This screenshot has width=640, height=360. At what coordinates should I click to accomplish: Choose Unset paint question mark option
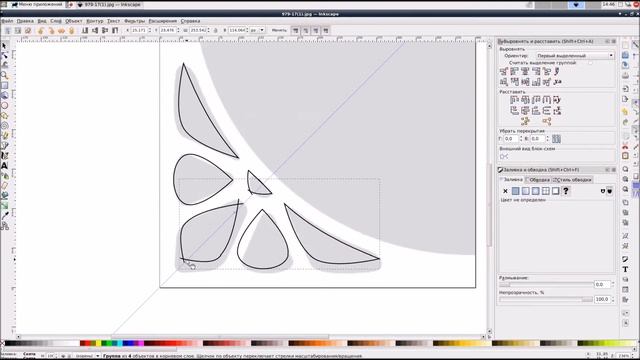(x=566, y=191)
